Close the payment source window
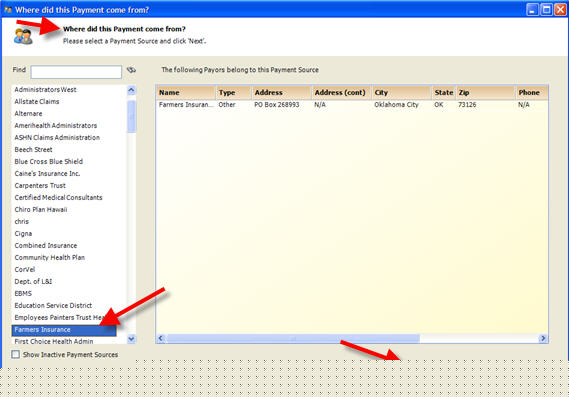Screen dimensions: 569x397 (x=560, y=9)
